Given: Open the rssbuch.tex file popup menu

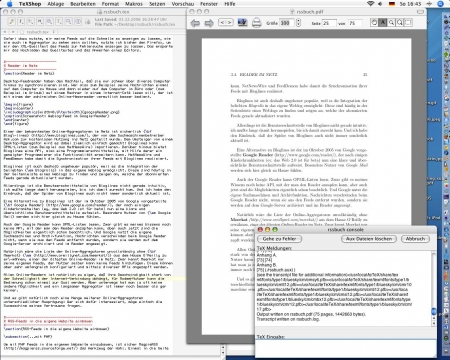Looking at the screenshot, I should 39,32.
